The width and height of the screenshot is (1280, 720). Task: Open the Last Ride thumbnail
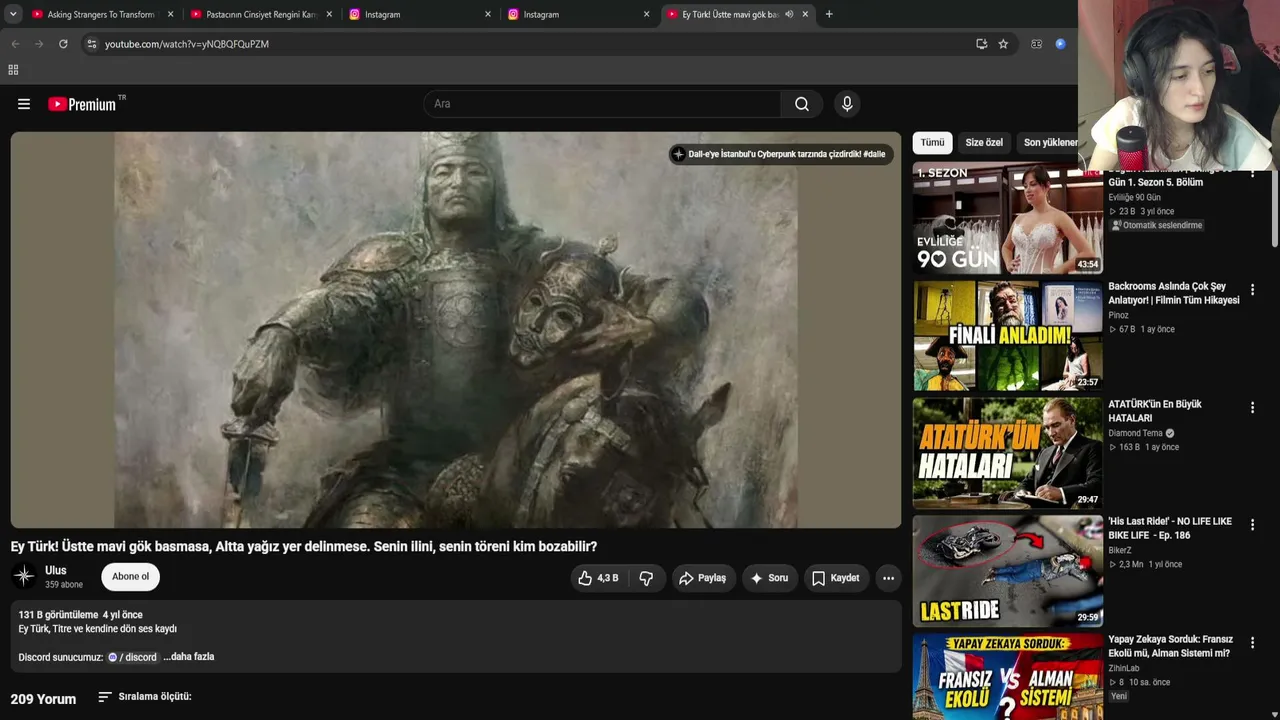tap(1008, 570)
